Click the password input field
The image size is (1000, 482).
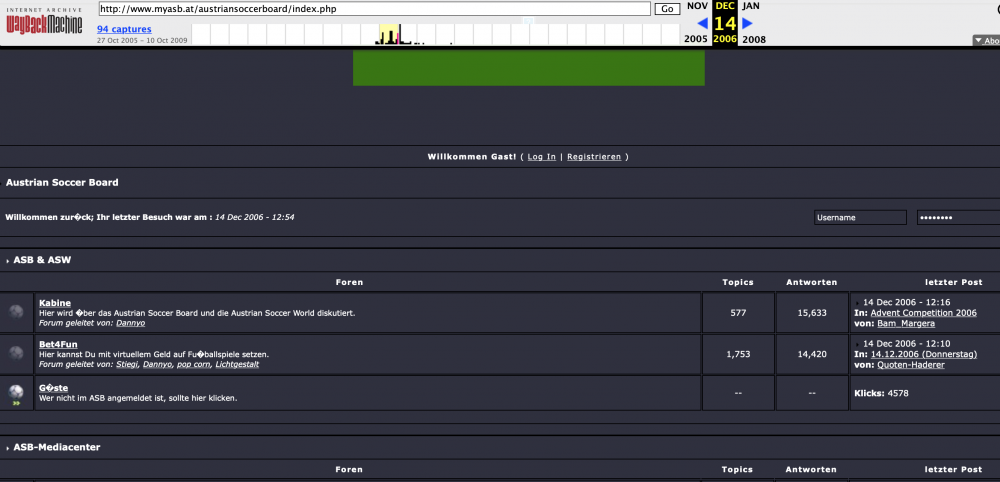tap(958, 217)
